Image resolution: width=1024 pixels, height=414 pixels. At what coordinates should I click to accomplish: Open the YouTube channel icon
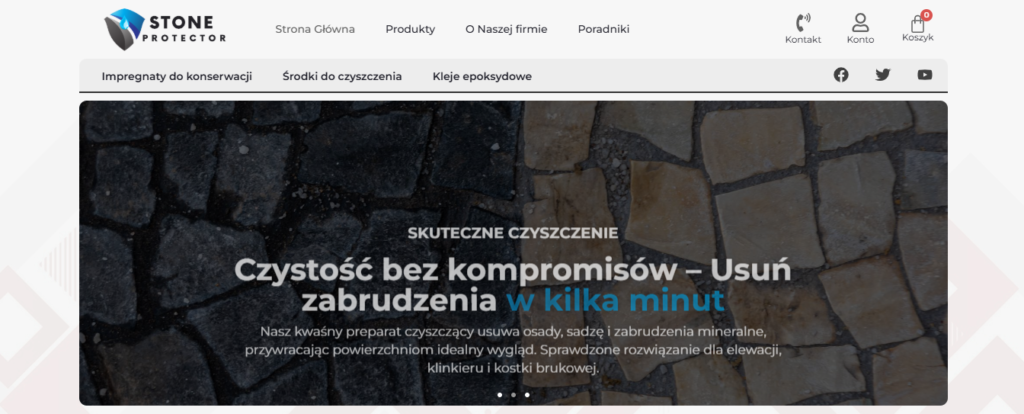(924, 75)
